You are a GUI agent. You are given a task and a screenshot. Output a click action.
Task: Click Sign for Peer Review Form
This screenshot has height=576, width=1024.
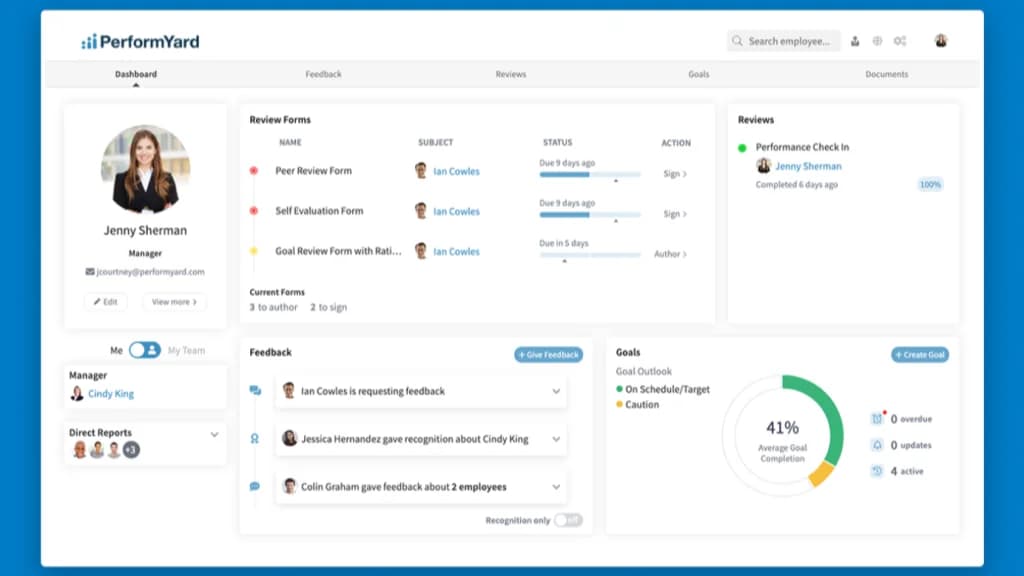(675, 174)
